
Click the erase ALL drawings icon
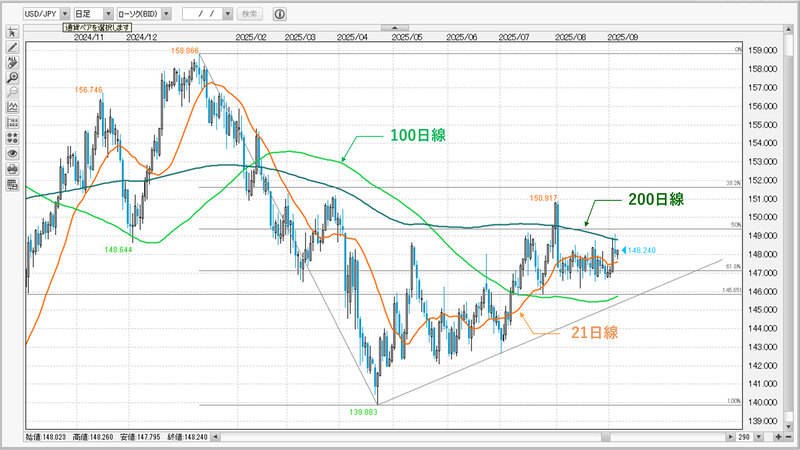pos(12,62)
